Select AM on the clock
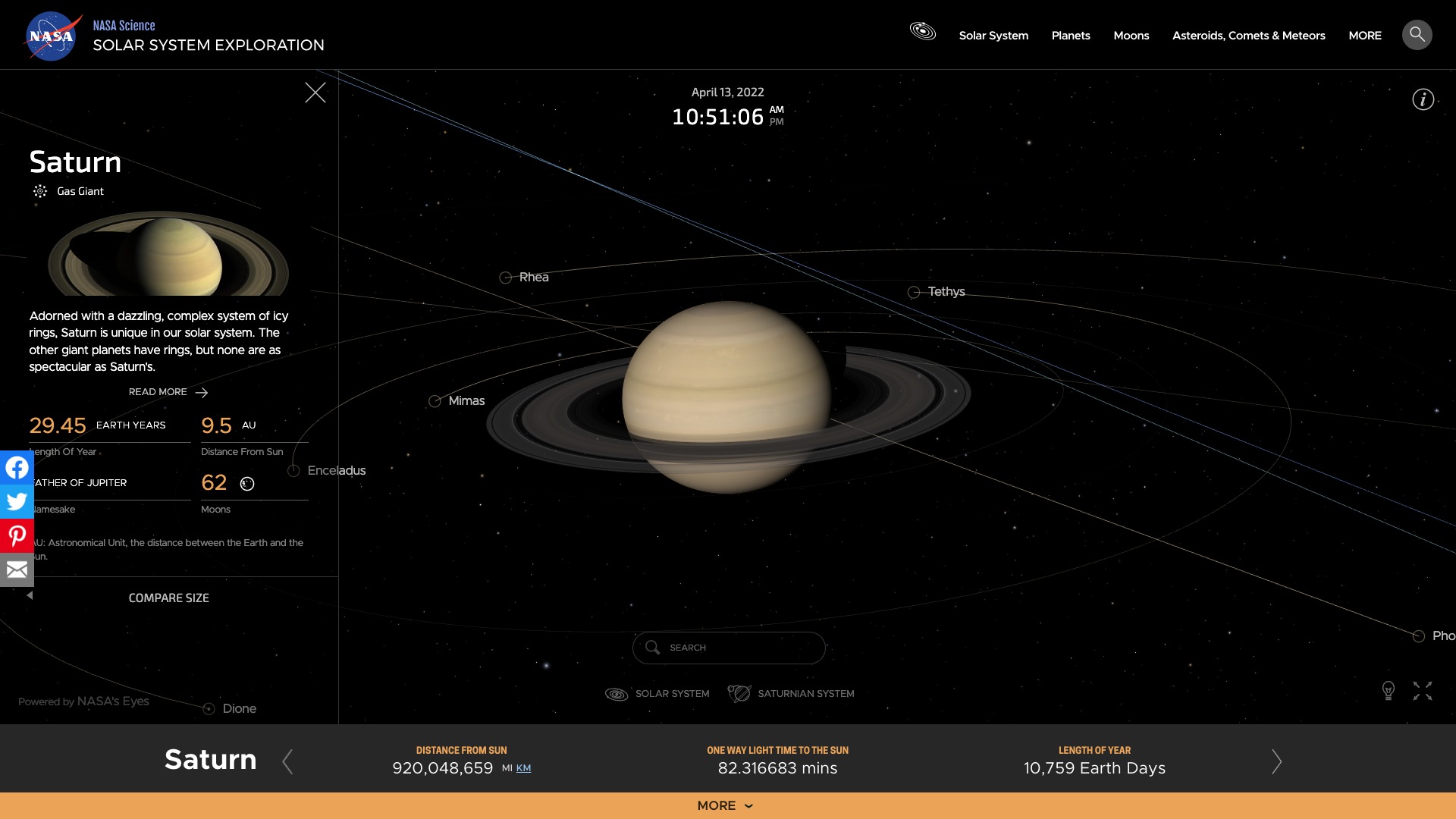Image resolution: width=1456 pixels, height=819 pixels. pyautogui.click(x=777, y=110)
